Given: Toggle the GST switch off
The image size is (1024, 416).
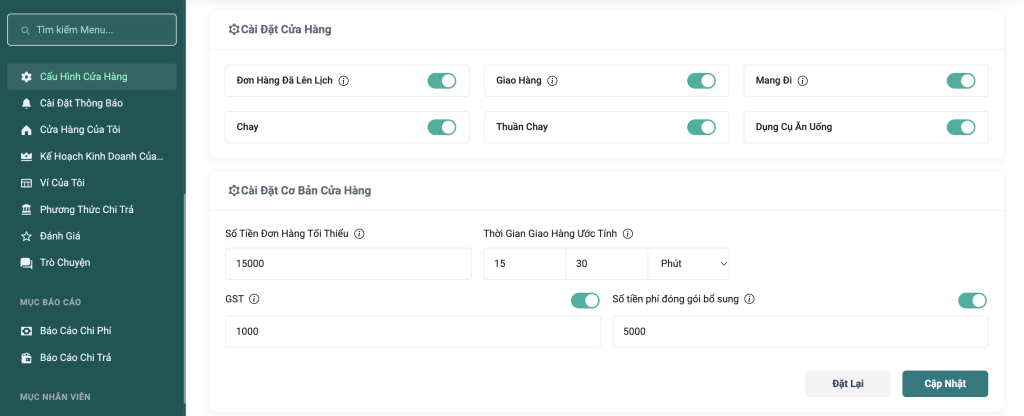Looking at the screenshot, I should coord(584,300).
